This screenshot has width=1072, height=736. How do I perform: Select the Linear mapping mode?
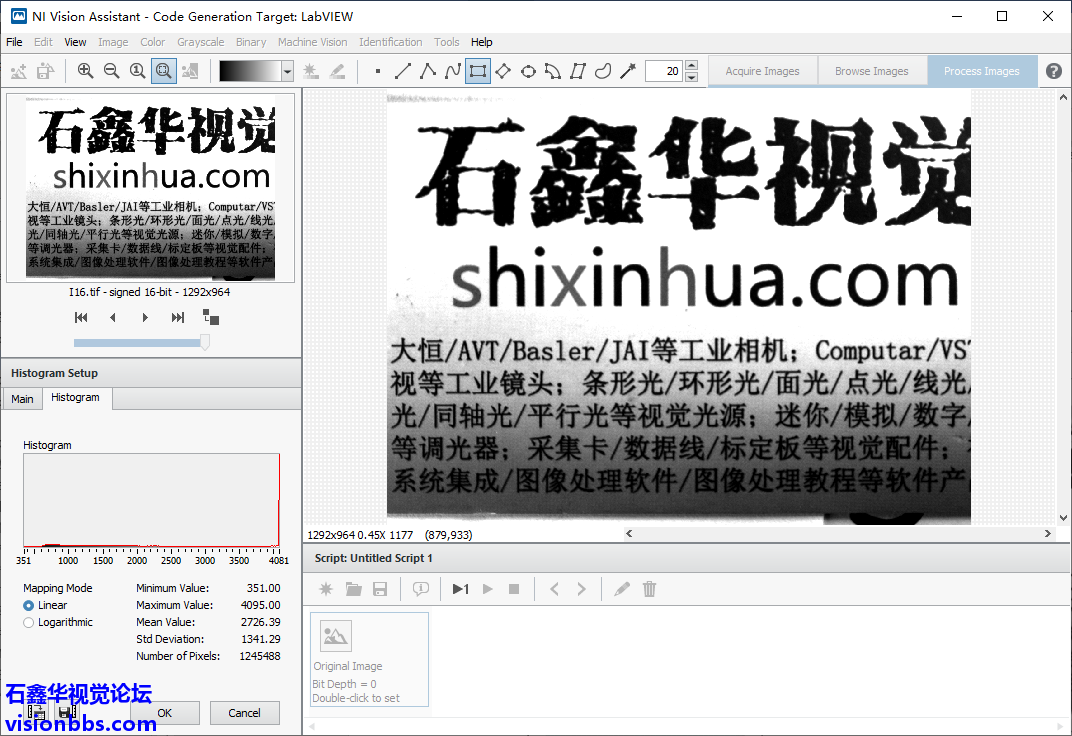click(29, 605)
